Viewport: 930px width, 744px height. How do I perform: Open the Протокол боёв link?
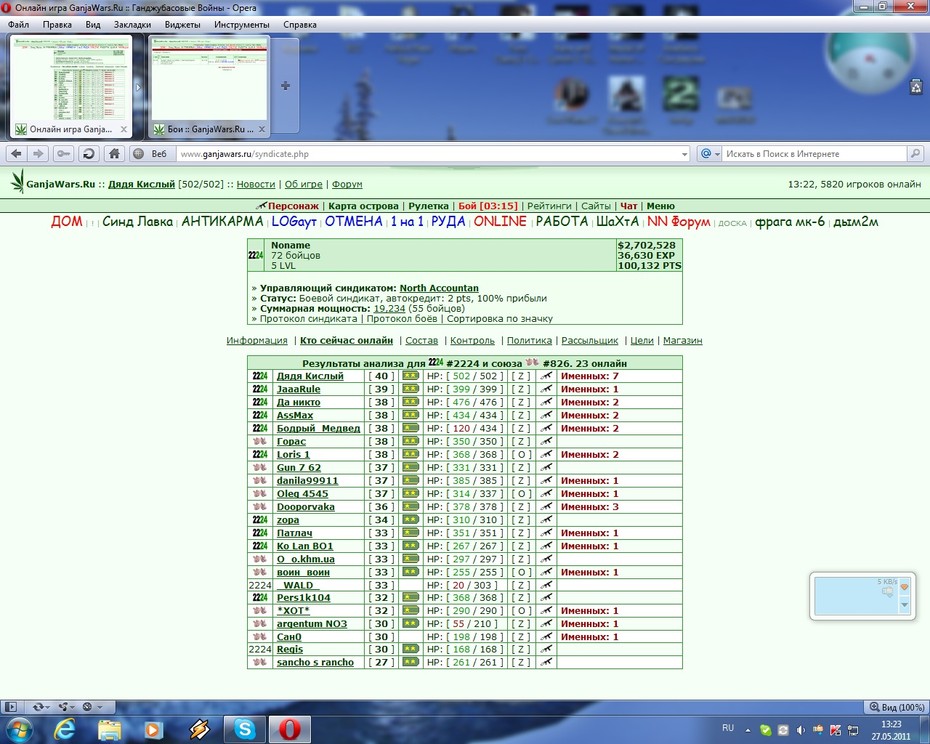402,319
